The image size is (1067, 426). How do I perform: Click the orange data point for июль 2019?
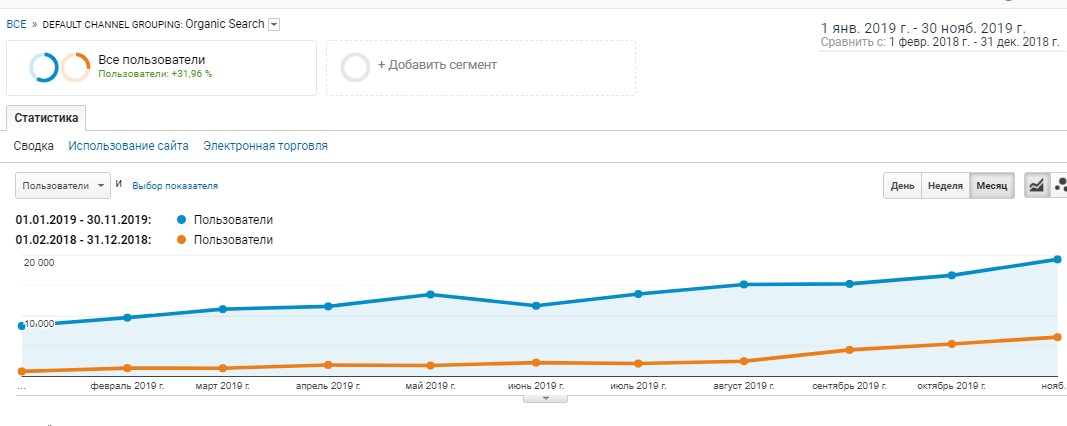point(638,363)
